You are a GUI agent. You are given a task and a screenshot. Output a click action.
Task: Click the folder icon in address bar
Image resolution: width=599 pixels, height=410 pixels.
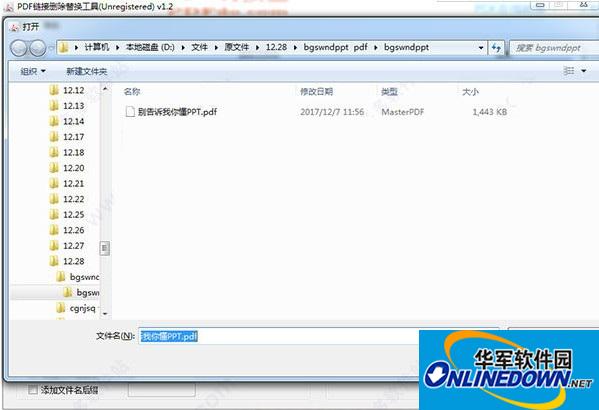tap(64, 47)
